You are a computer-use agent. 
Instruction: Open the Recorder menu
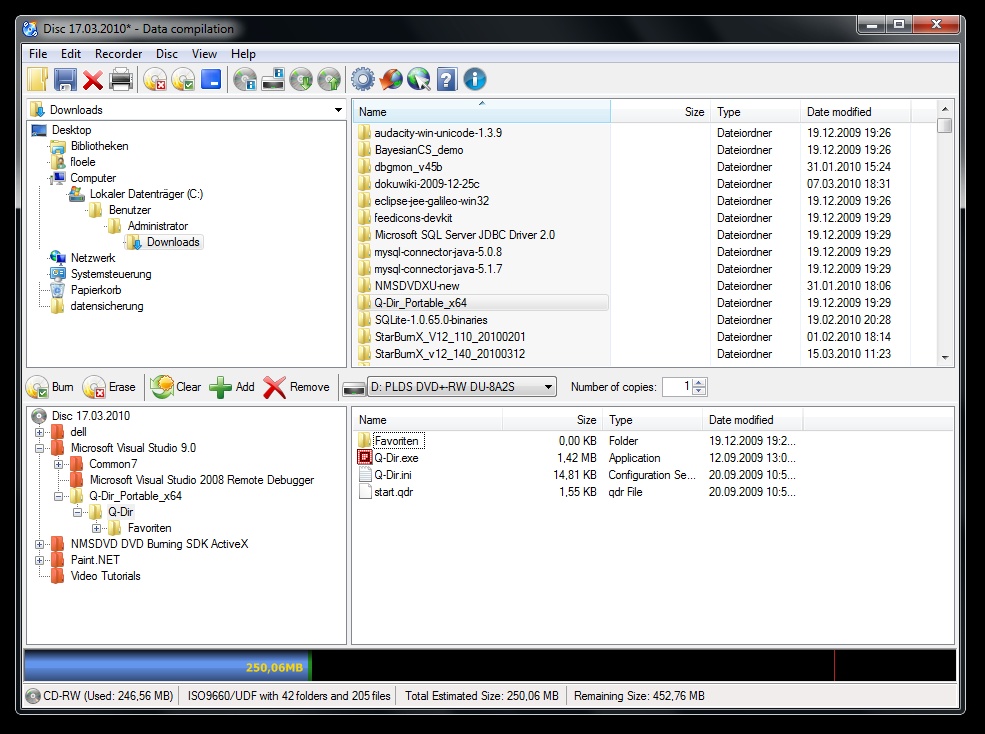[x=118, y=53]
